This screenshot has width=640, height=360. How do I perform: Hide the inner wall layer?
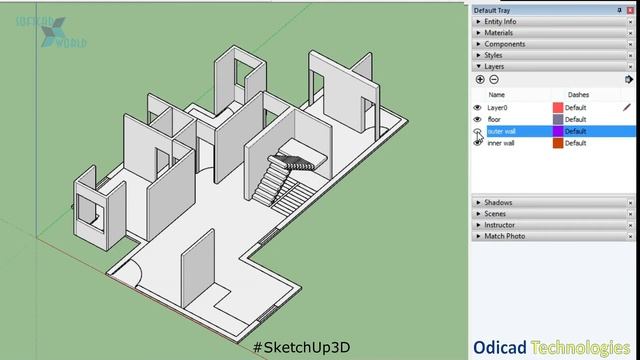click(x=477, y=143)
